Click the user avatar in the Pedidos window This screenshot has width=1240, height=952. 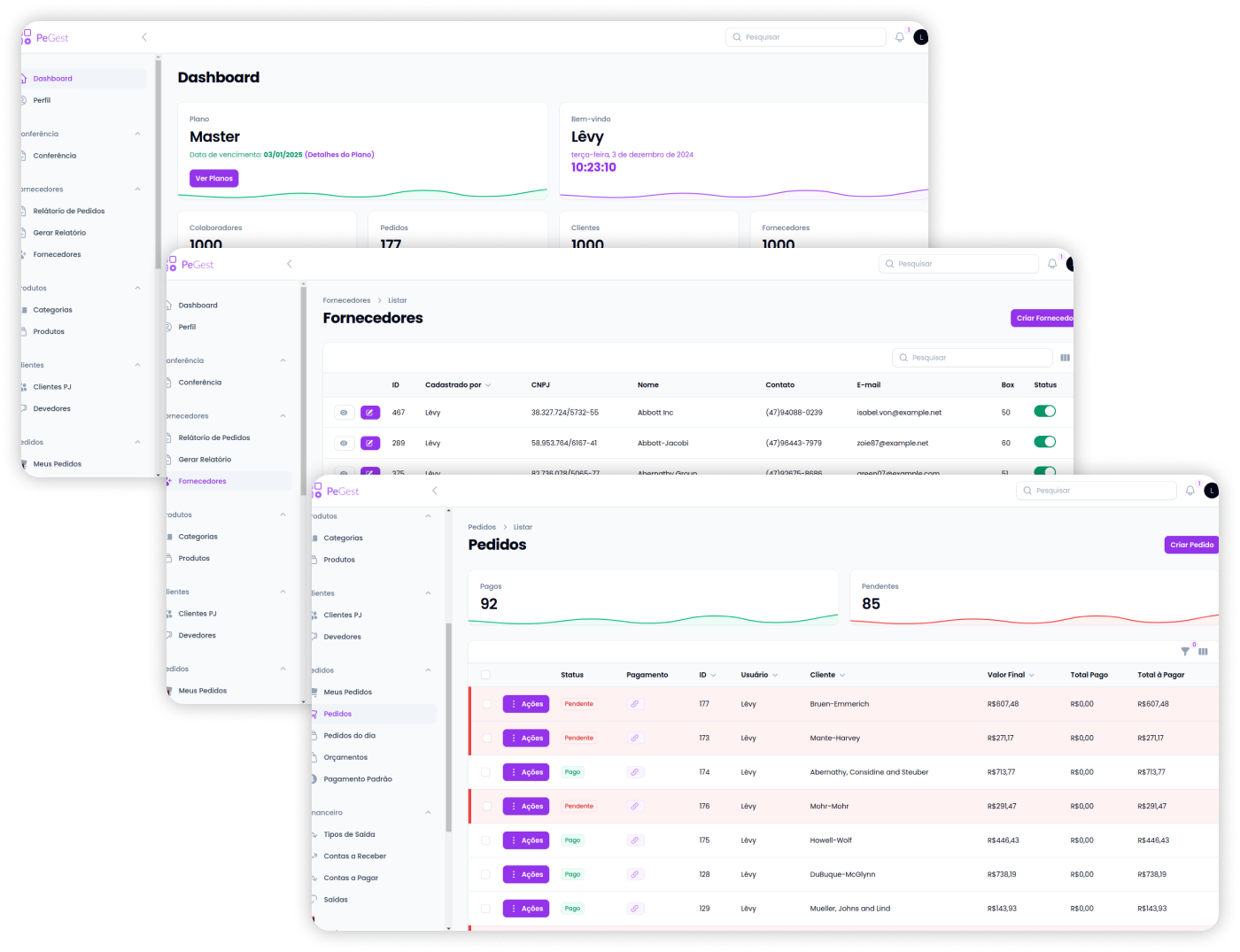click(1211, 491)
